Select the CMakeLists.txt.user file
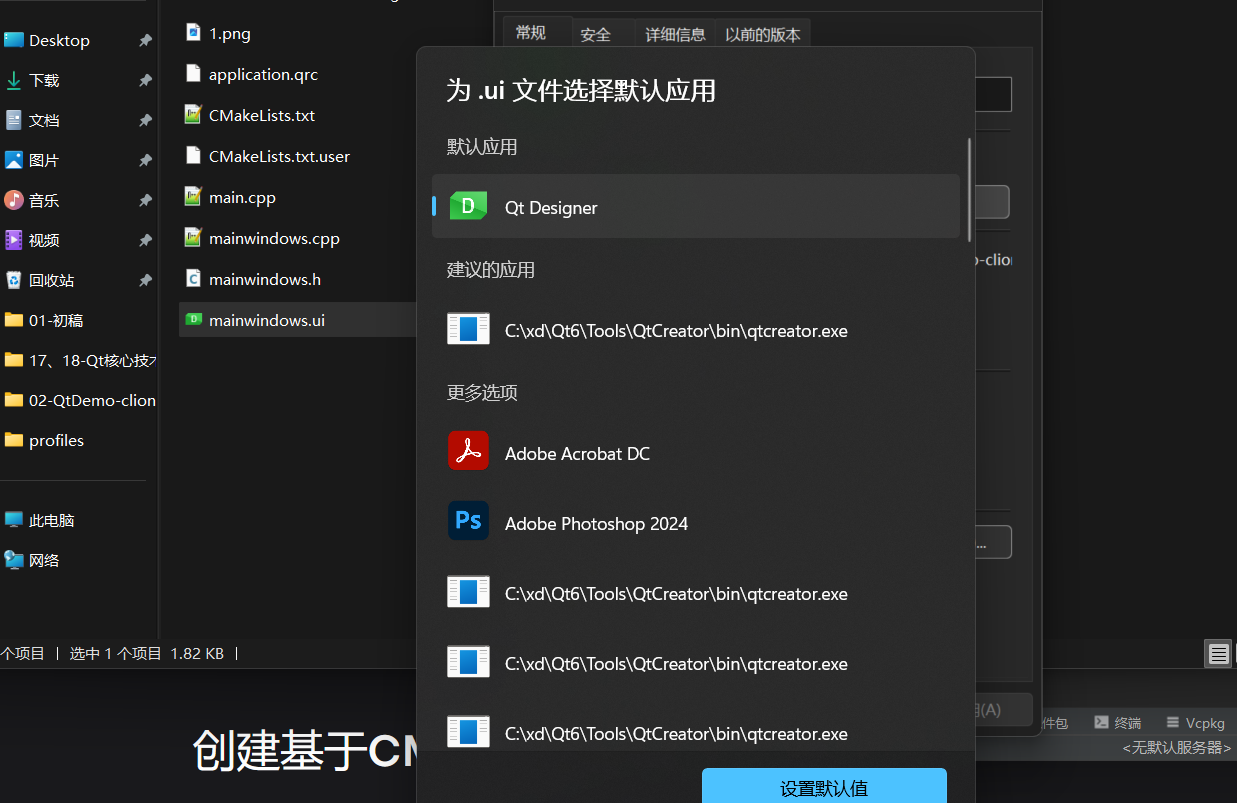Viewport: 1237px width, 803px height. pyautogui.click(x=267, y=156)
